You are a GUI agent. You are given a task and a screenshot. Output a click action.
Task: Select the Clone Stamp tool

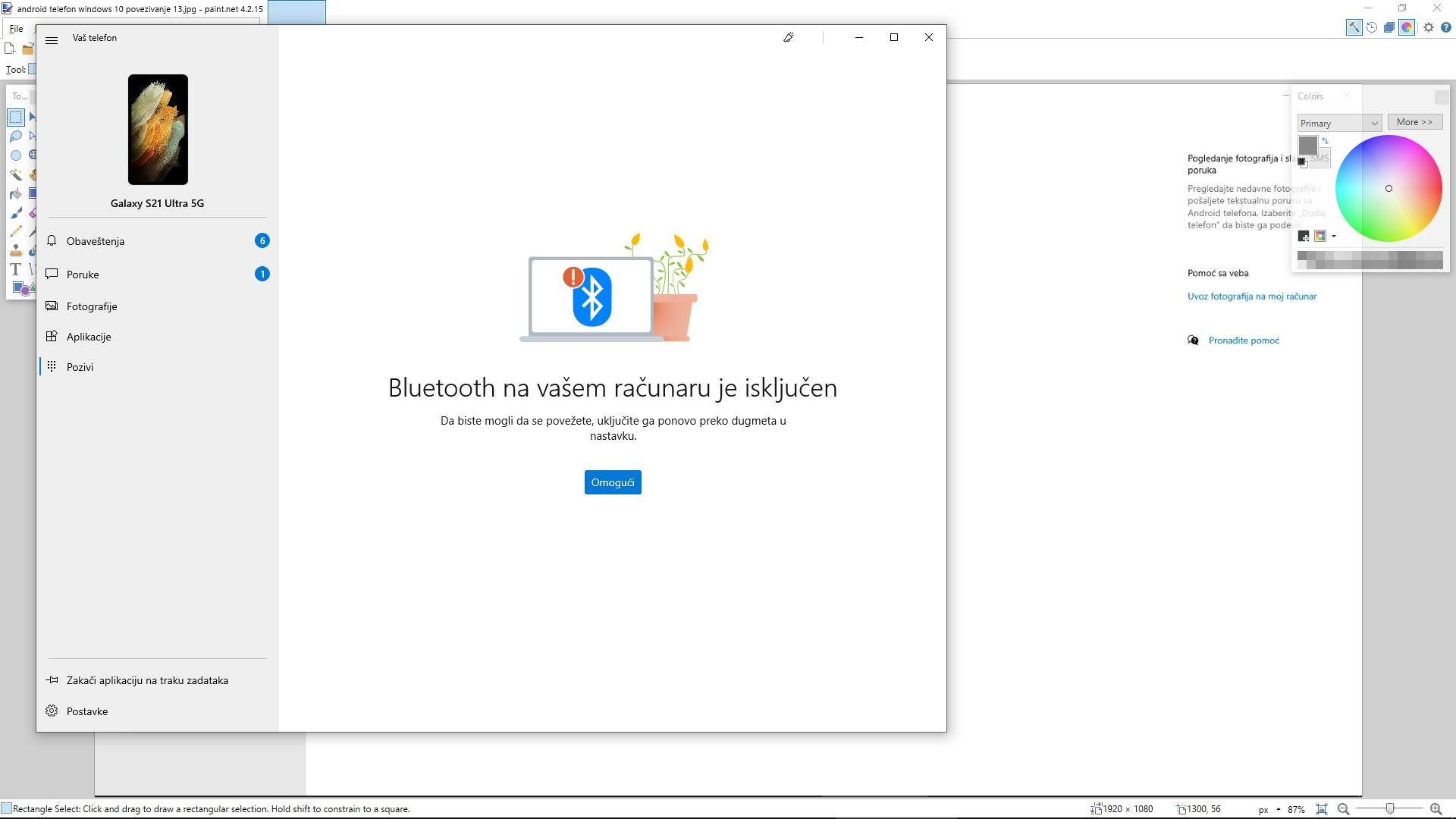tap(15, 250)
